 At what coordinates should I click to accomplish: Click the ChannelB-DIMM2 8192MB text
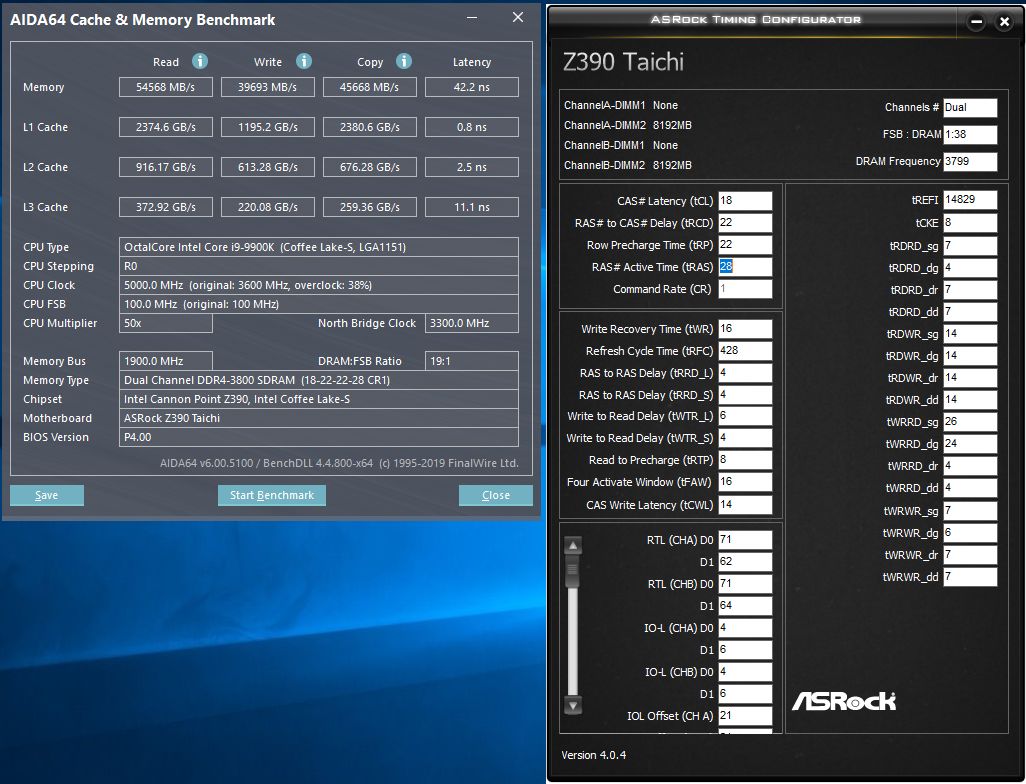(628, 165)
